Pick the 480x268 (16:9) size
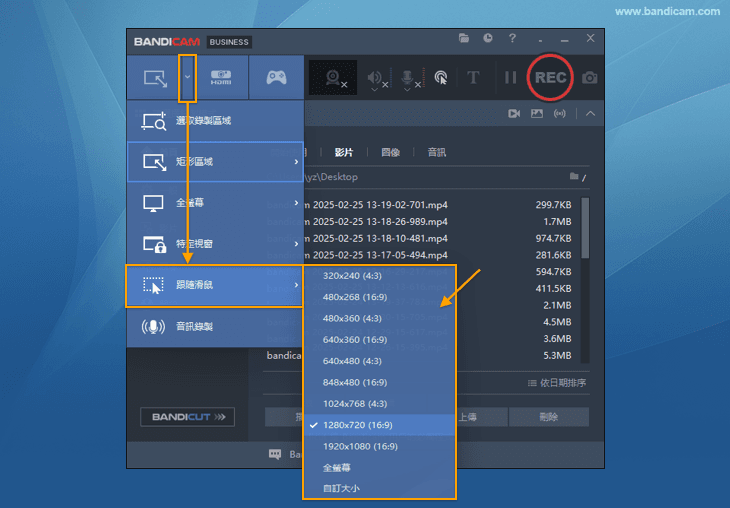The height and width of the screenshot is (508, 730). point(379,297)
